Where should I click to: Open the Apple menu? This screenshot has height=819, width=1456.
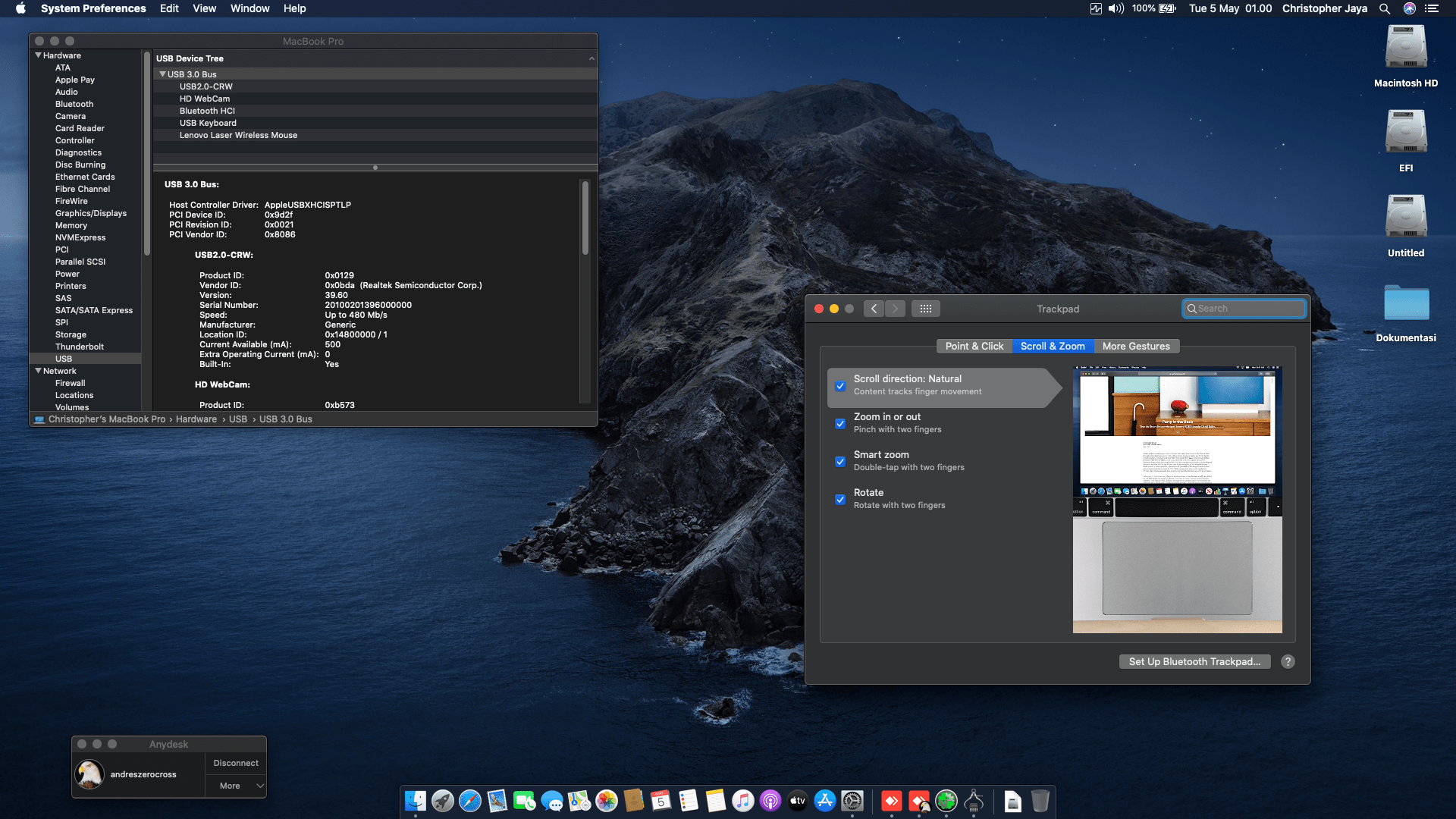point(20,8)
